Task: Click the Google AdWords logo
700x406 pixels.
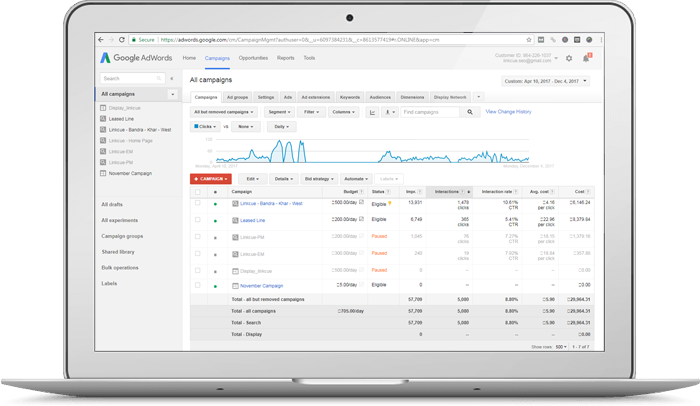Action: click(x=136, y=58)
